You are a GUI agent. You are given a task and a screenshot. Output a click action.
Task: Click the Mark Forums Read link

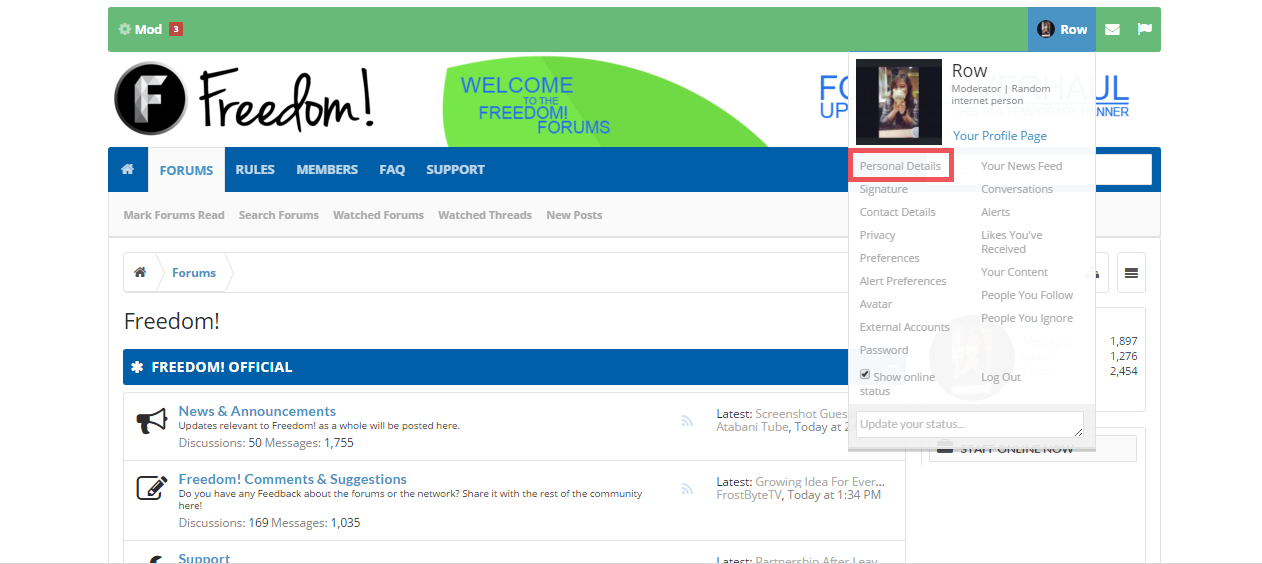[x=174, y=215]
